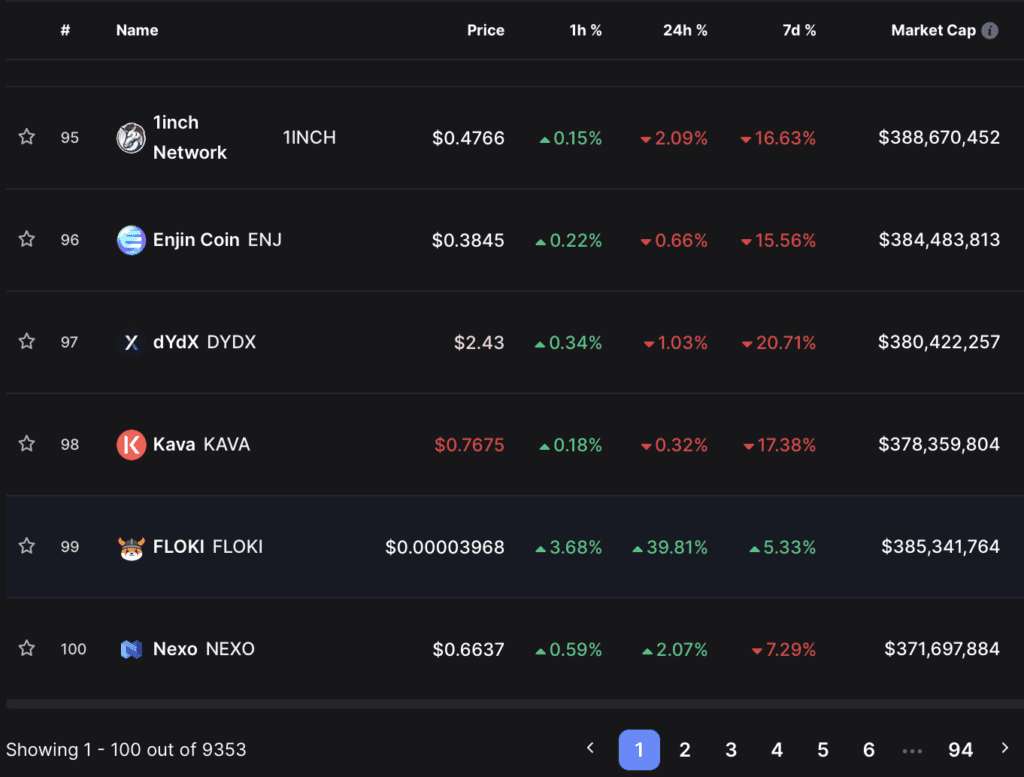Sort by 7d % change
1024x777 pixels.
point(799,30)
